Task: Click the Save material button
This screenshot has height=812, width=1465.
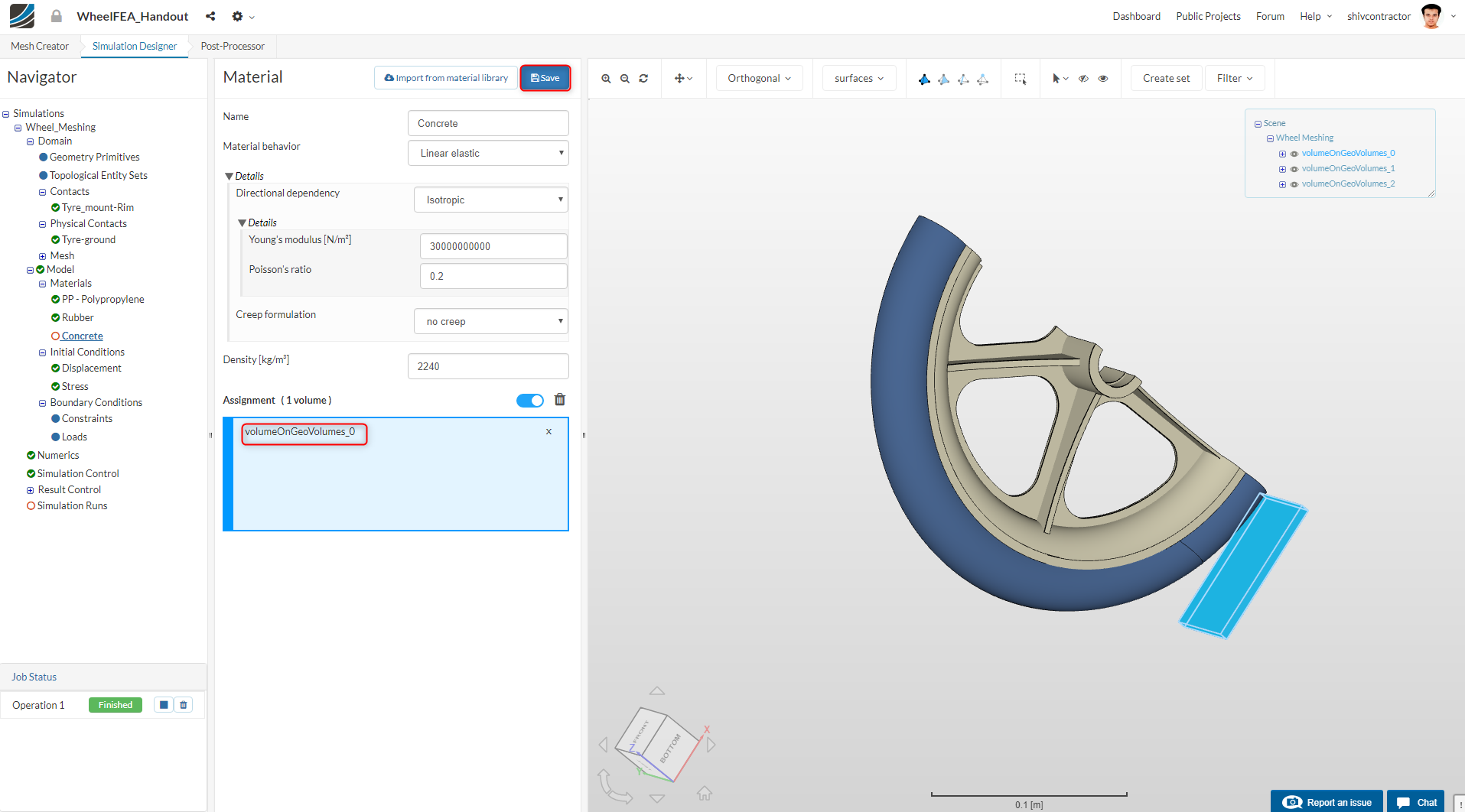Action: [x=545, y=78]
